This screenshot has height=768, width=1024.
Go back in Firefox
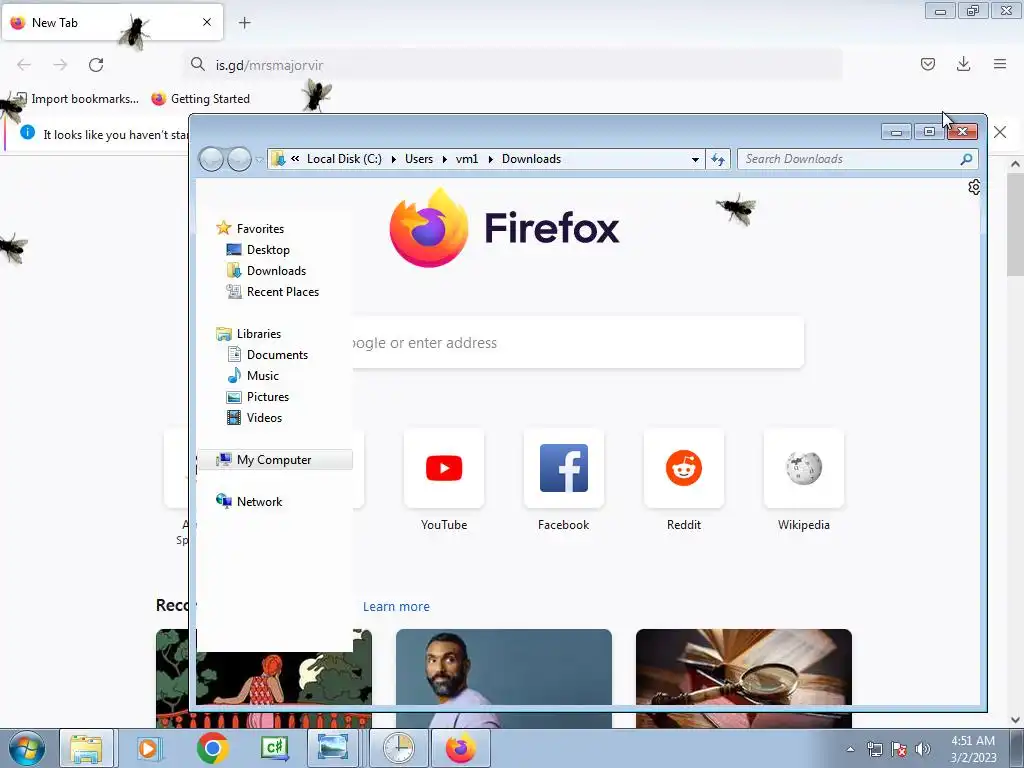tap(24, 65)
